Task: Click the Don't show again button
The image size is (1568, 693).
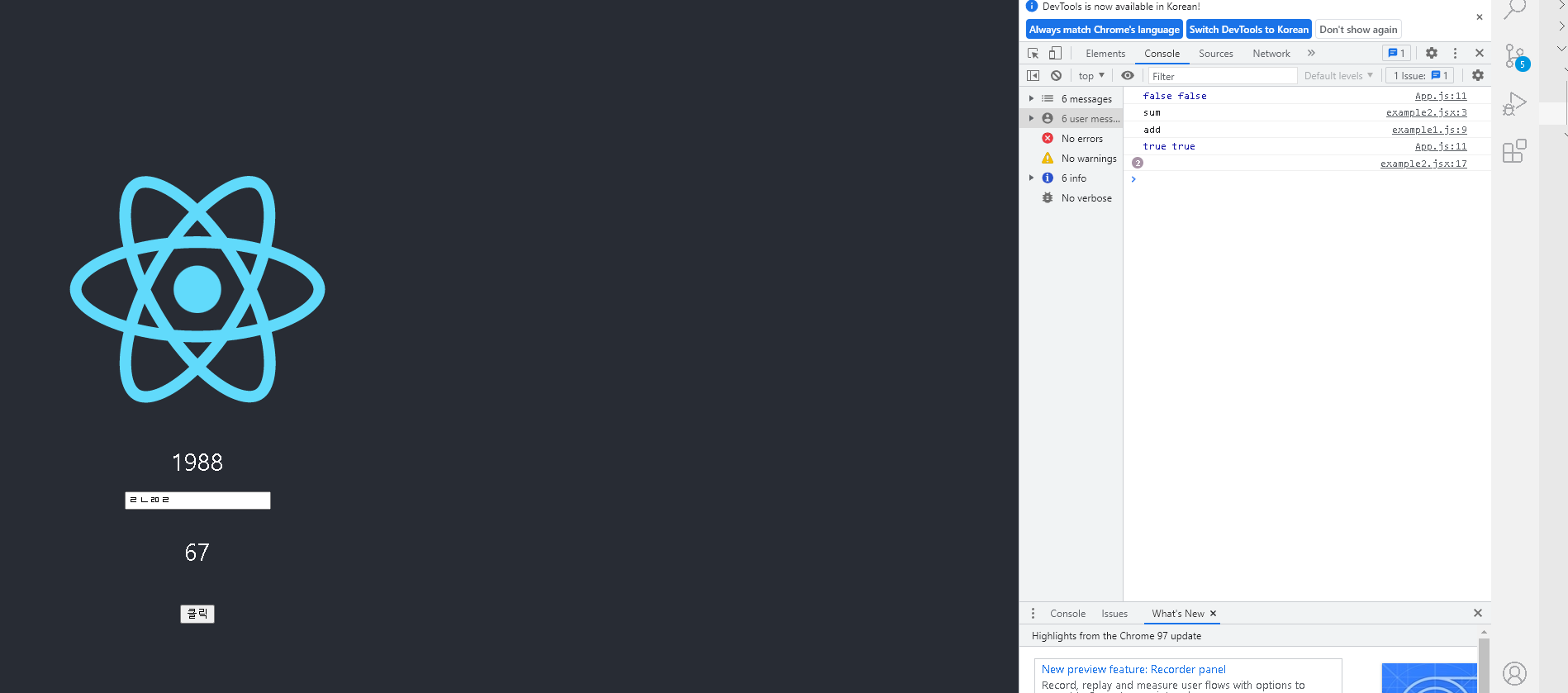Action: [1358, 29]
